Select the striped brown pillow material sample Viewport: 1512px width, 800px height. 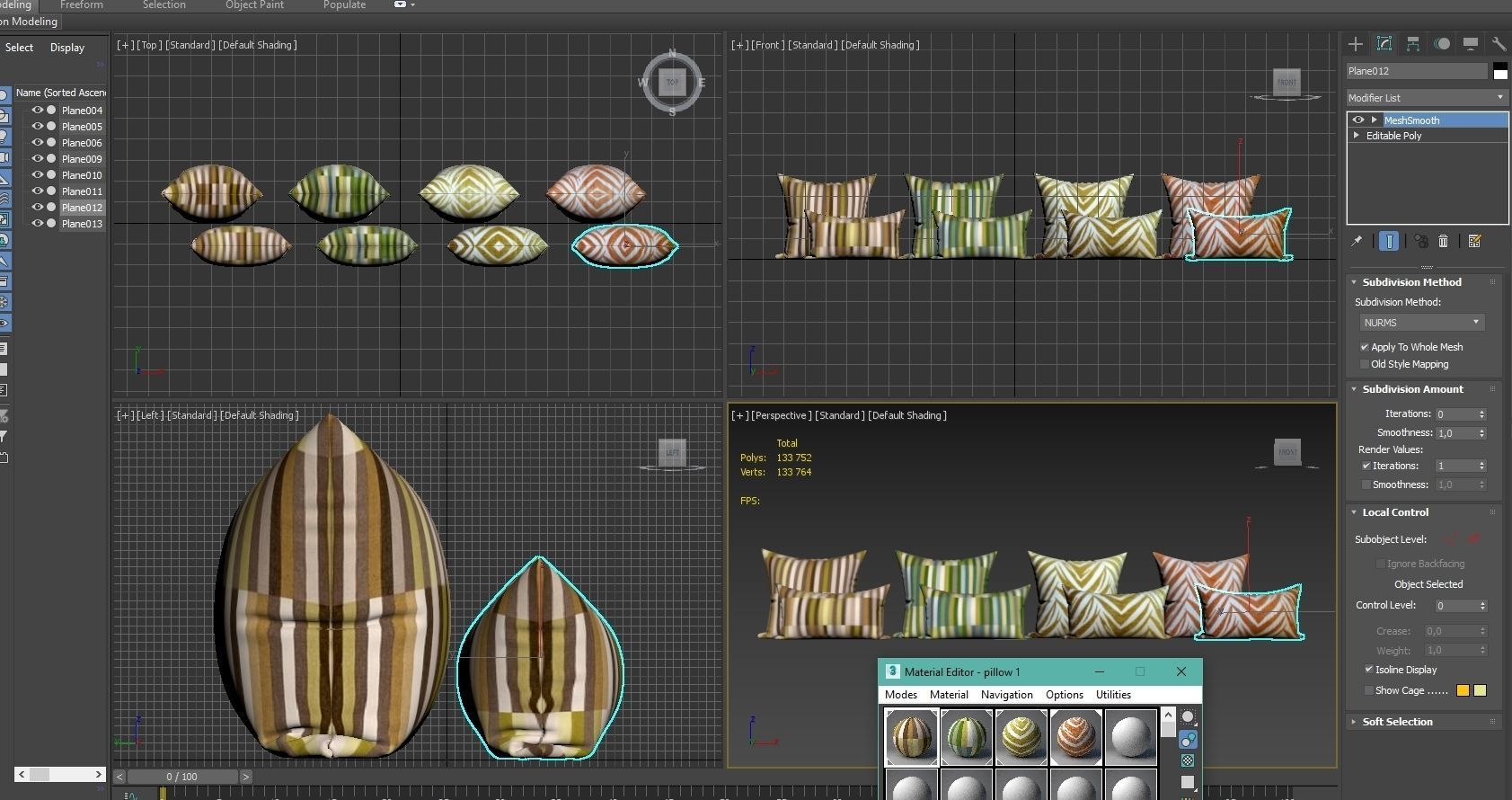pyautogui.click(x=911, y=736)
